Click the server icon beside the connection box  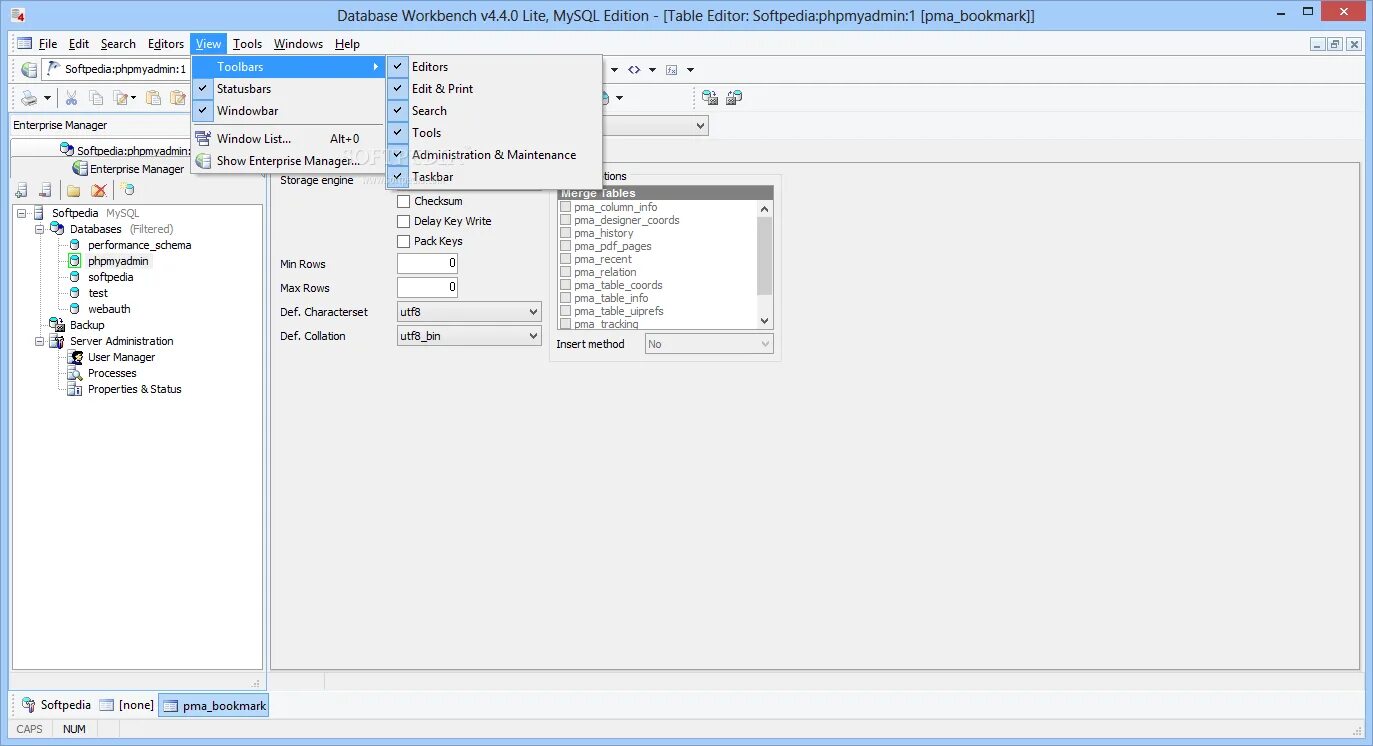coord(29,69)
